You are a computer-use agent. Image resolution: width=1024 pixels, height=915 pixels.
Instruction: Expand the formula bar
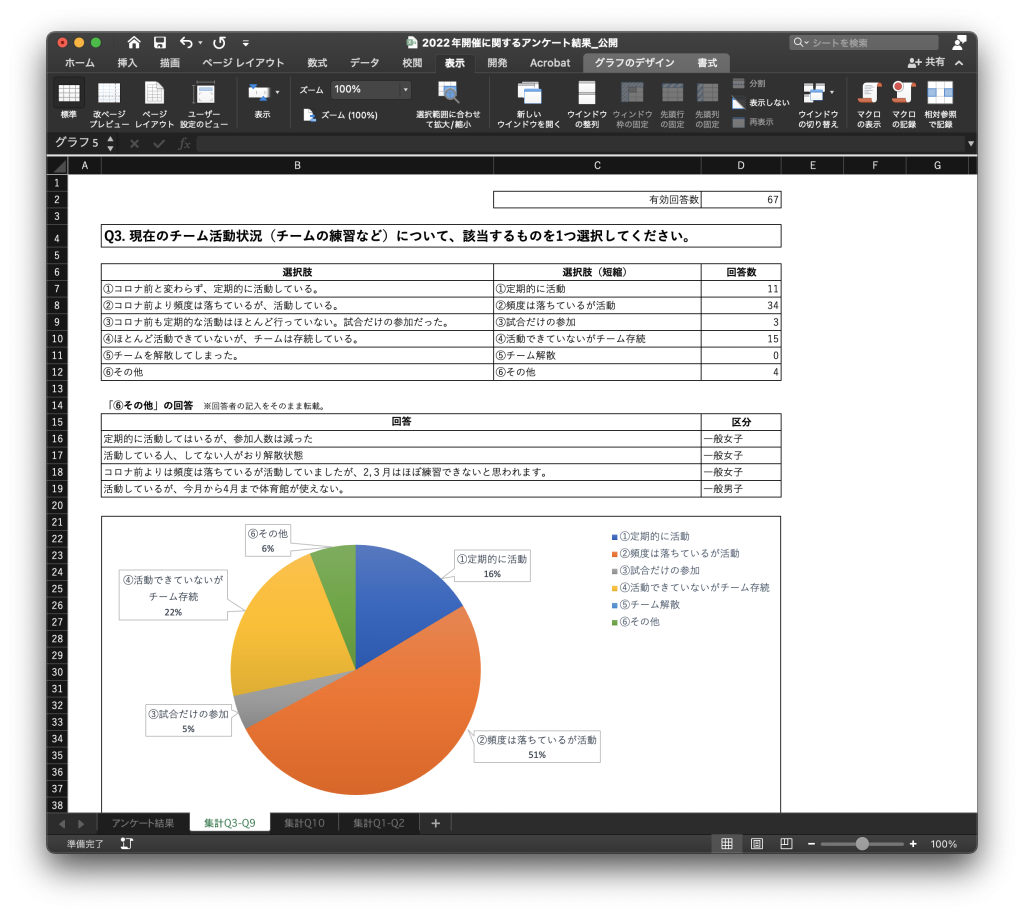pos(970,143)
